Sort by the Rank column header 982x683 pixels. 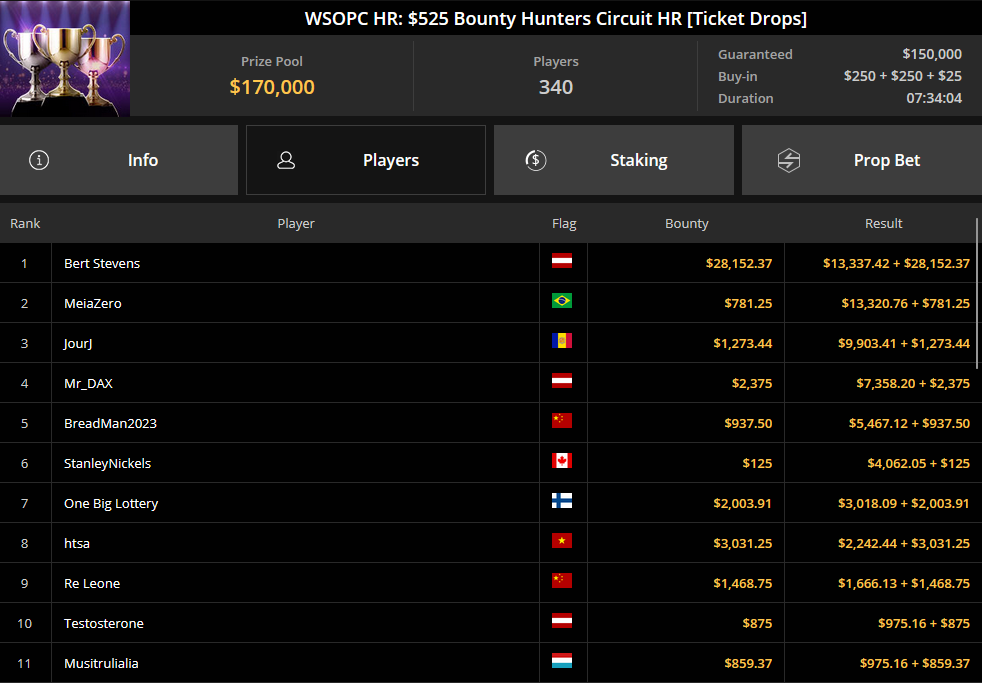coord(25,223)
